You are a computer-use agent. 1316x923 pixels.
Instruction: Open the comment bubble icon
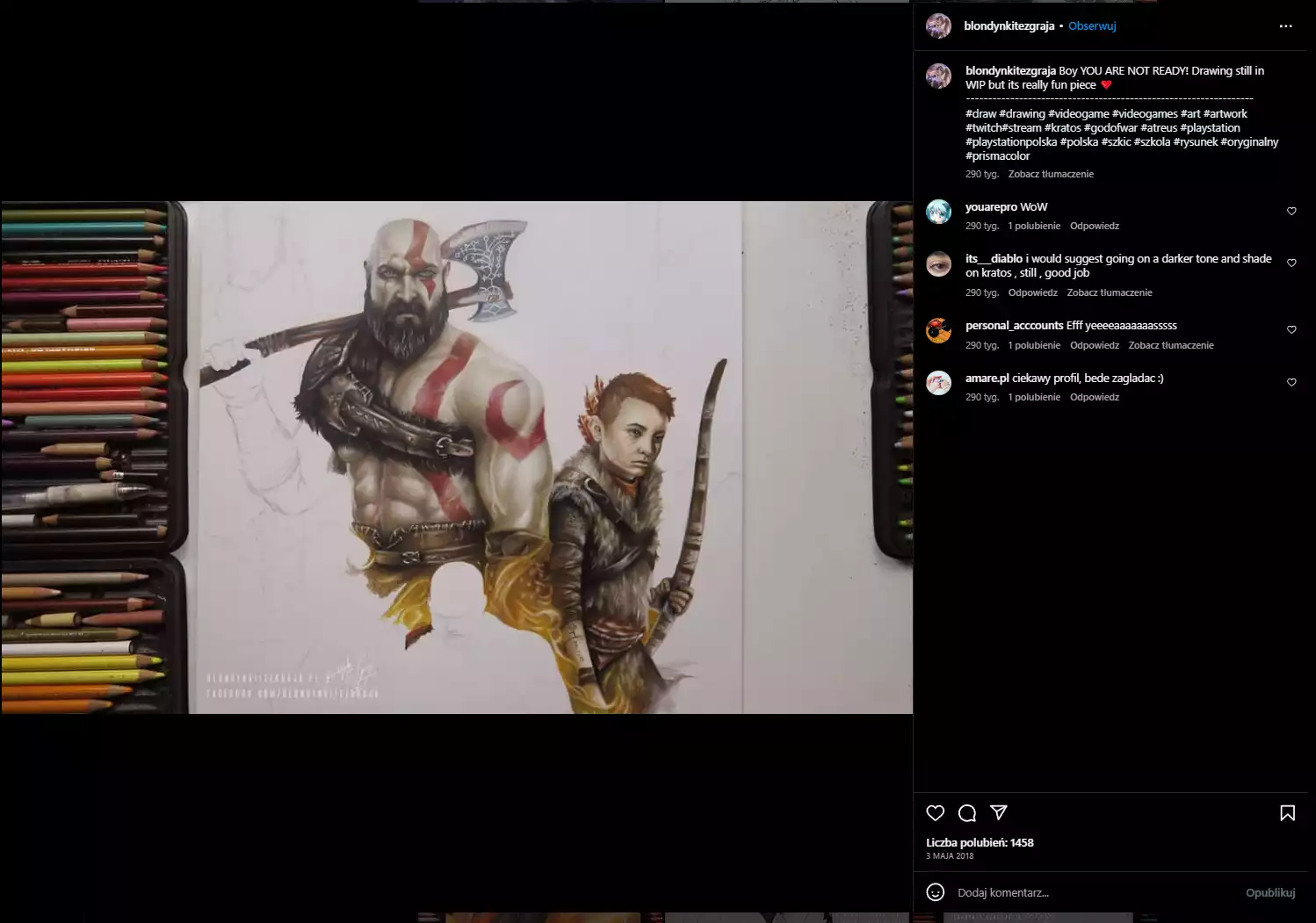(x=967, y=813)
